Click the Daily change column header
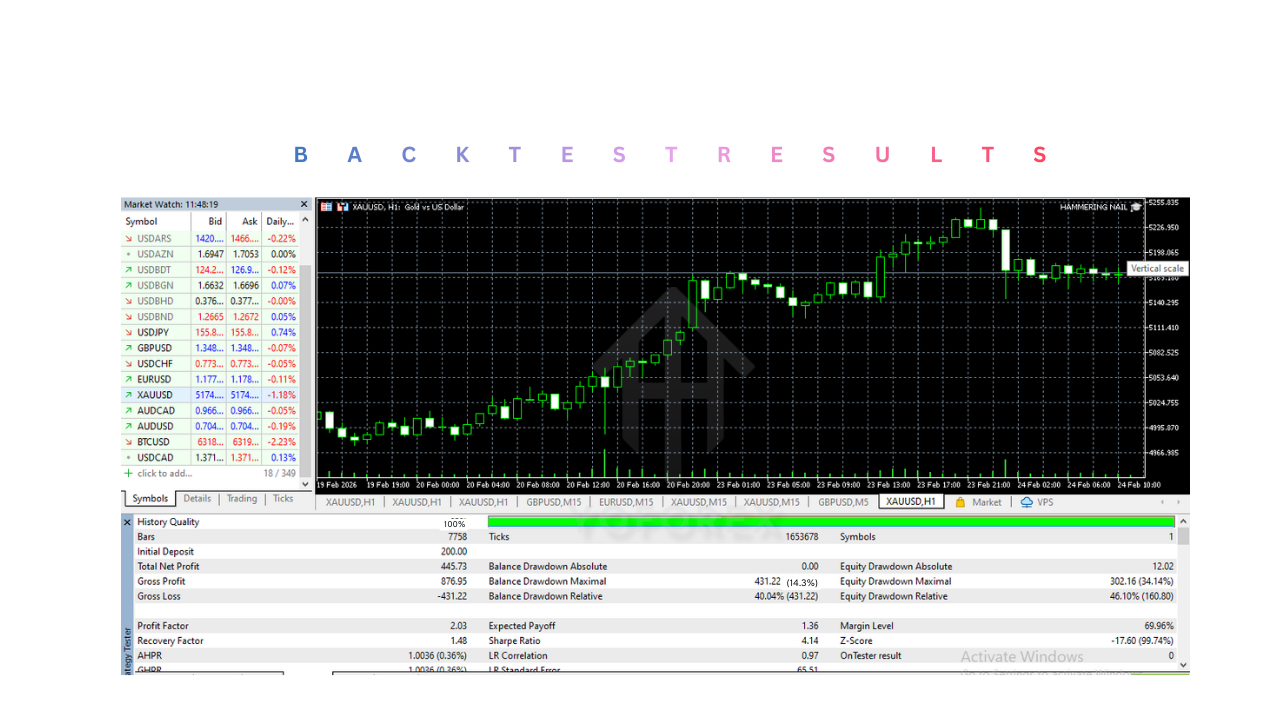Image resolution: width=1280 pixels, height=720 pixels. (280, 221)
